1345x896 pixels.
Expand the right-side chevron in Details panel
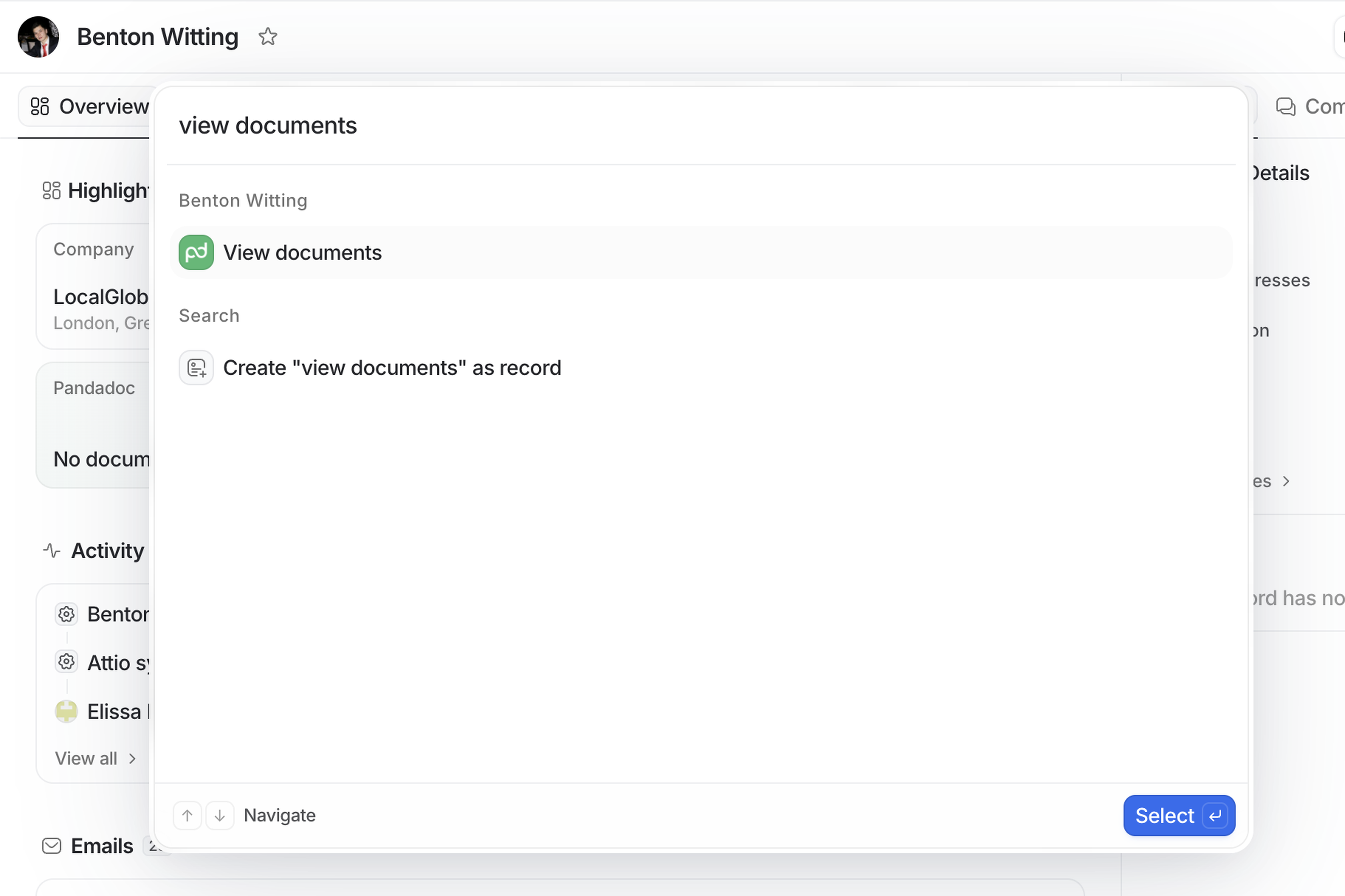pos(1285,481)
